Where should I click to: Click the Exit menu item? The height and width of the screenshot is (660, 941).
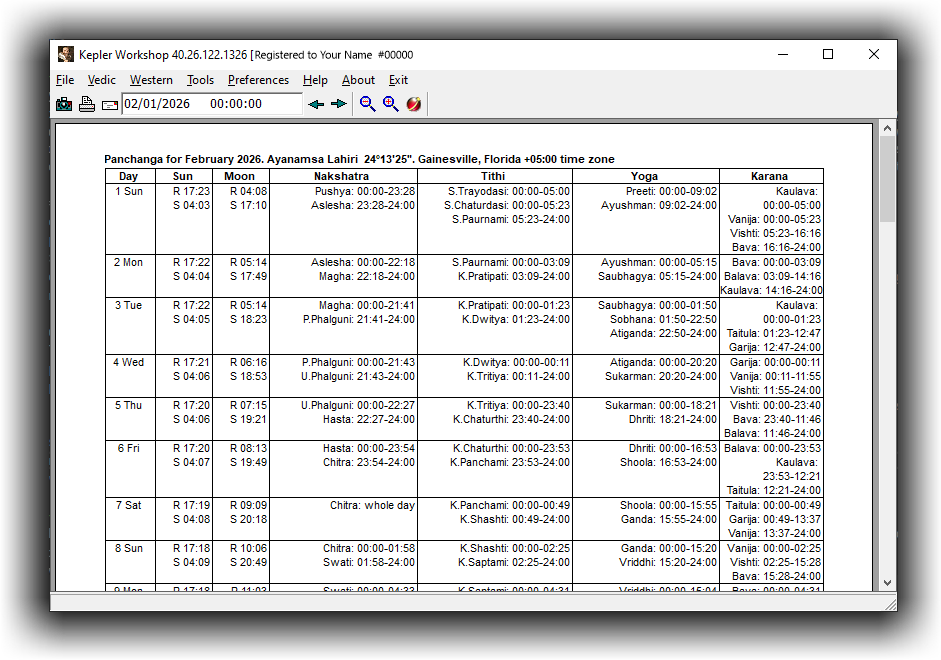[398, 80]
